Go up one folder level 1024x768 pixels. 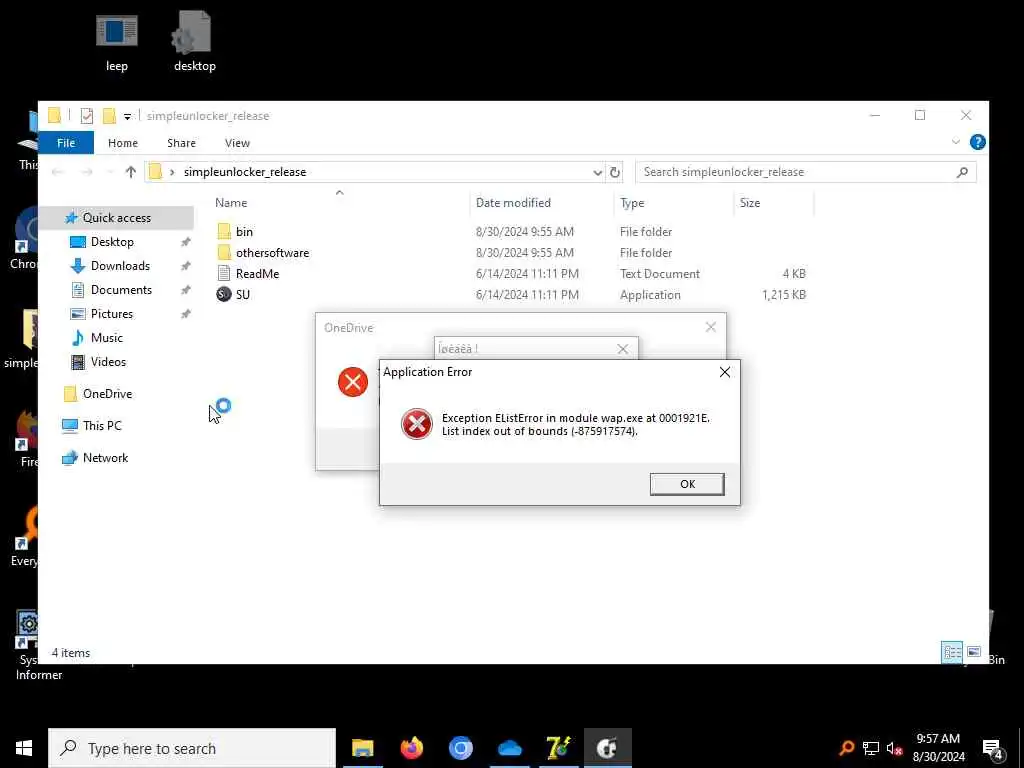click(131, 172)
